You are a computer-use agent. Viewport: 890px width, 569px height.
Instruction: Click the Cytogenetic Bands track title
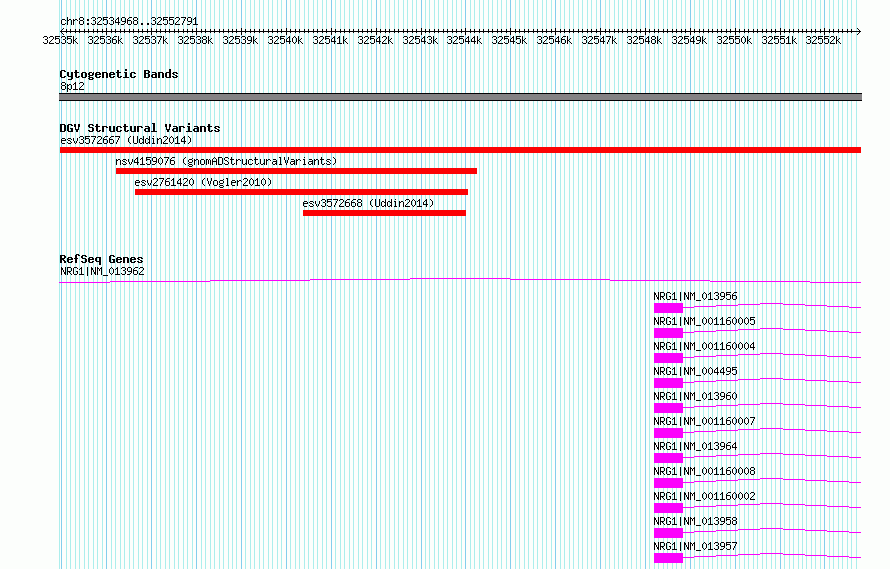(x=119, y=74)
